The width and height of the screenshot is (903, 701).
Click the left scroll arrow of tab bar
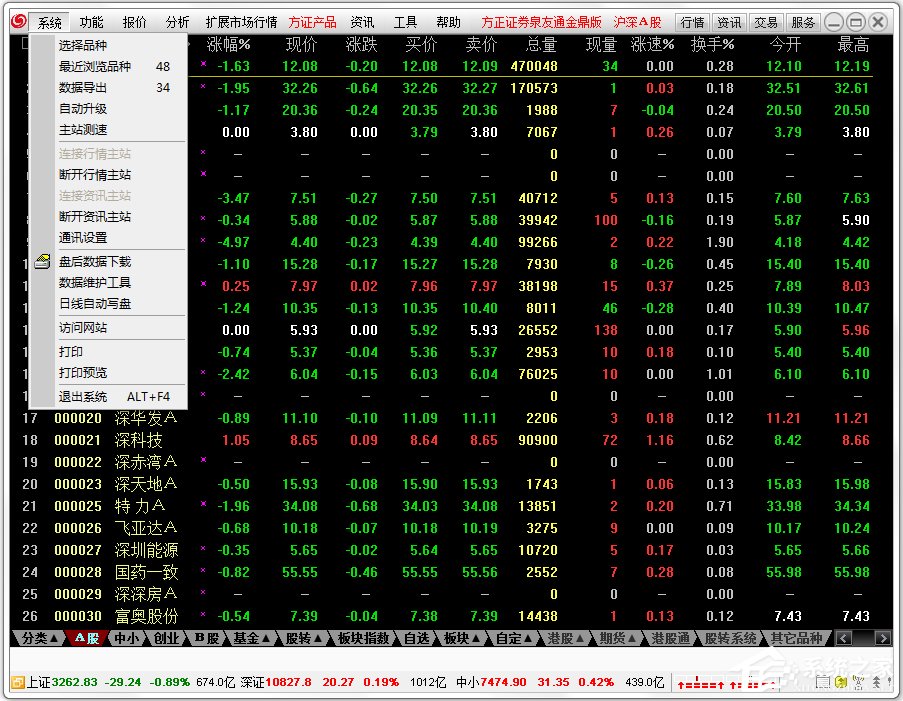point(844,638)
